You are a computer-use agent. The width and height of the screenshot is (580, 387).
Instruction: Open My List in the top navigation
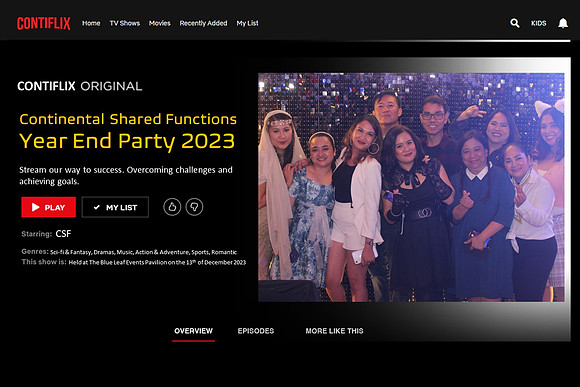click(x=247, y=23)
